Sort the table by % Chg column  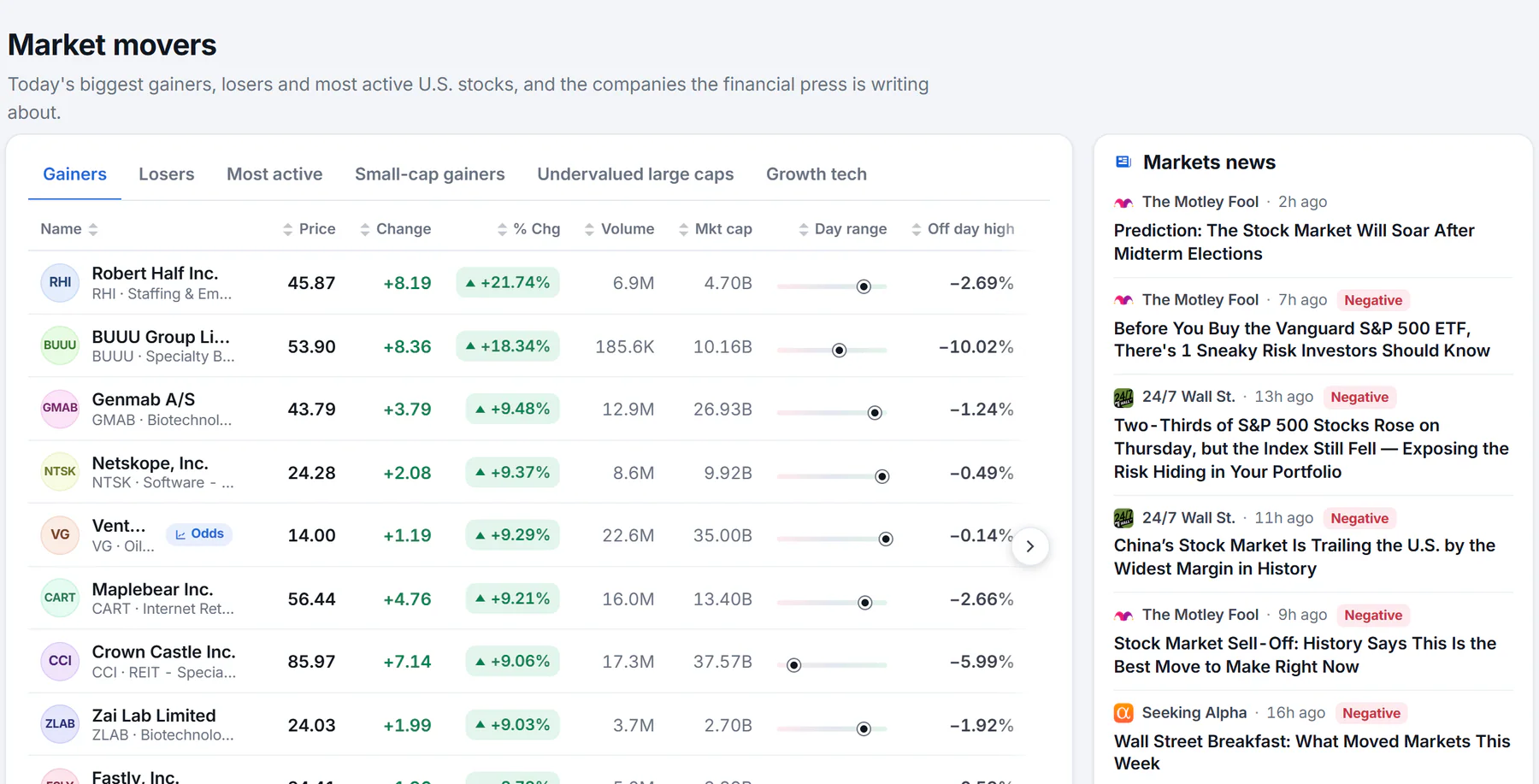point(528,229)
